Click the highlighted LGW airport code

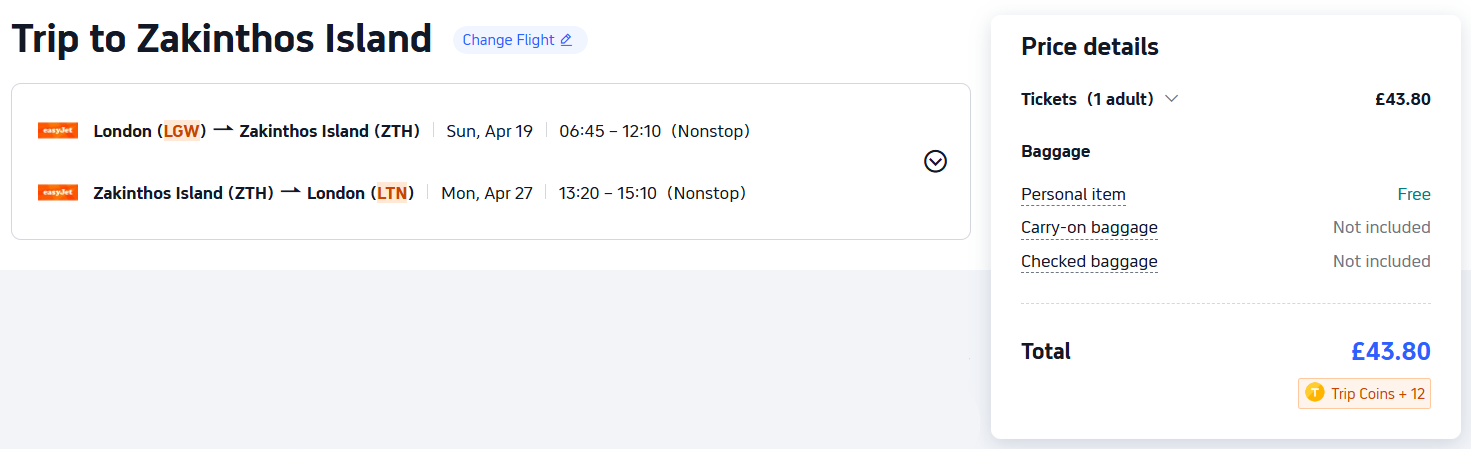coord(181,131)
